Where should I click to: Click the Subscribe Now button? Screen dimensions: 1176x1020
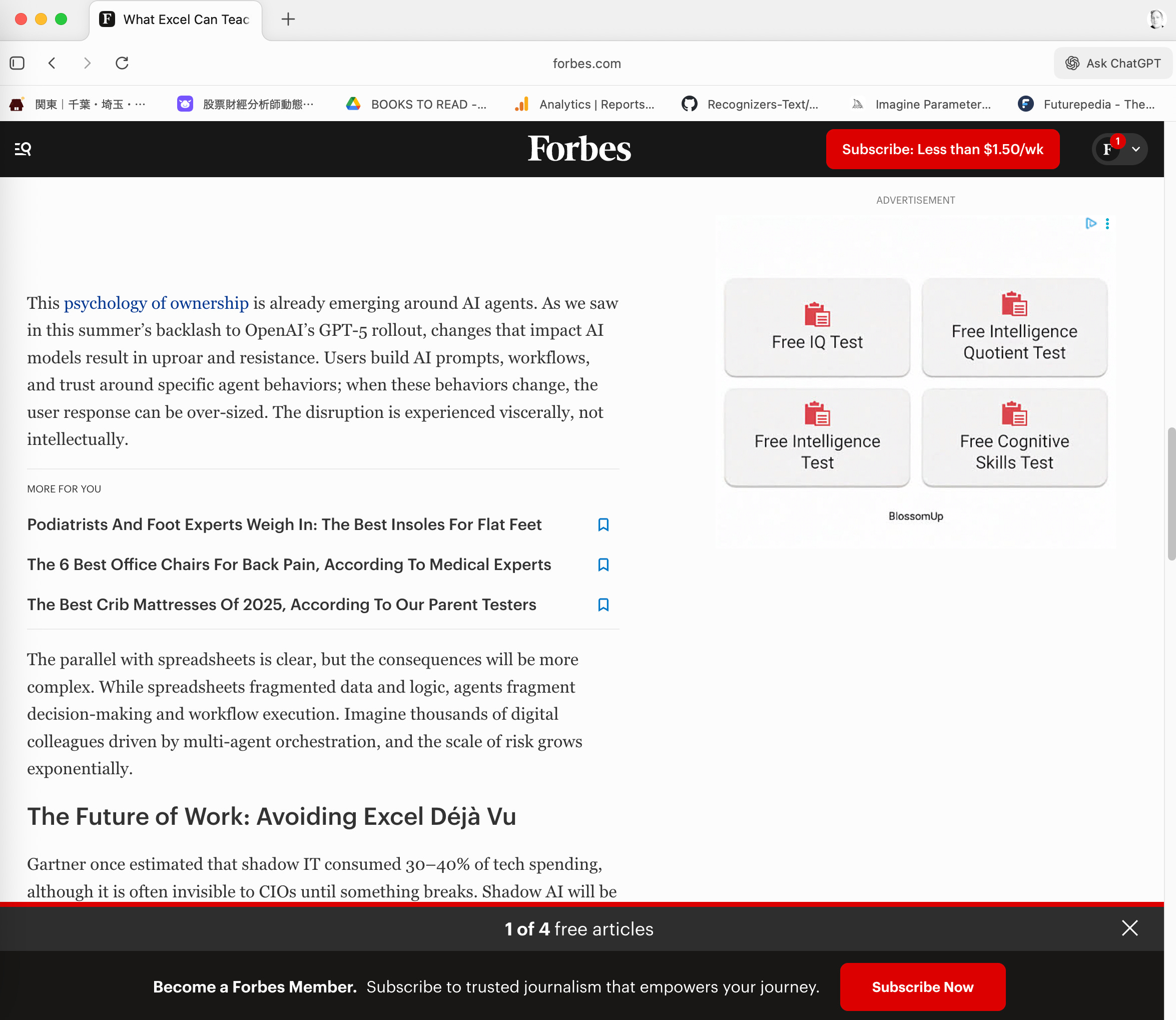922,986
